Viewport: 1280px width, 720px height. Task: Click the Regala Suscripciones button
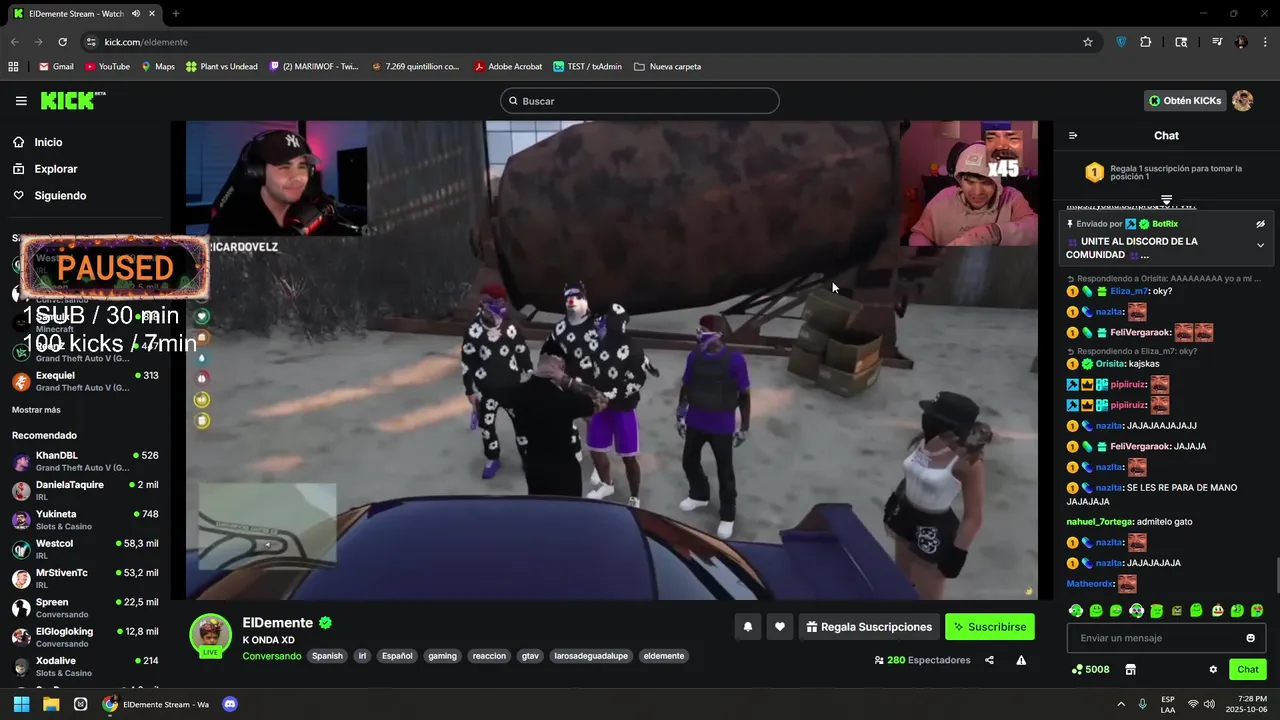[x=869, y=627]
